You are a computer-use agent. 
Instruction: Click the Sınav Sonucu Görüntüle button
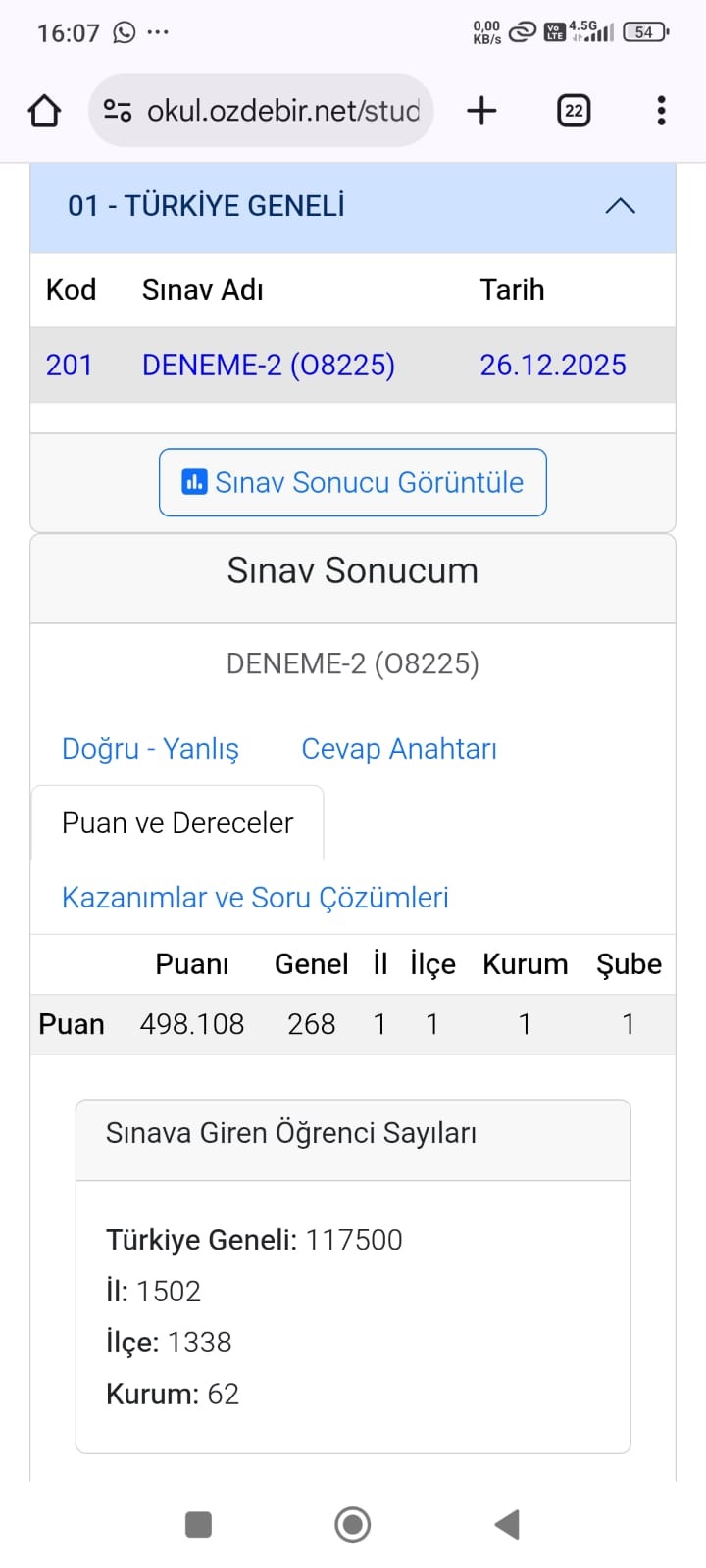point(353,482)
